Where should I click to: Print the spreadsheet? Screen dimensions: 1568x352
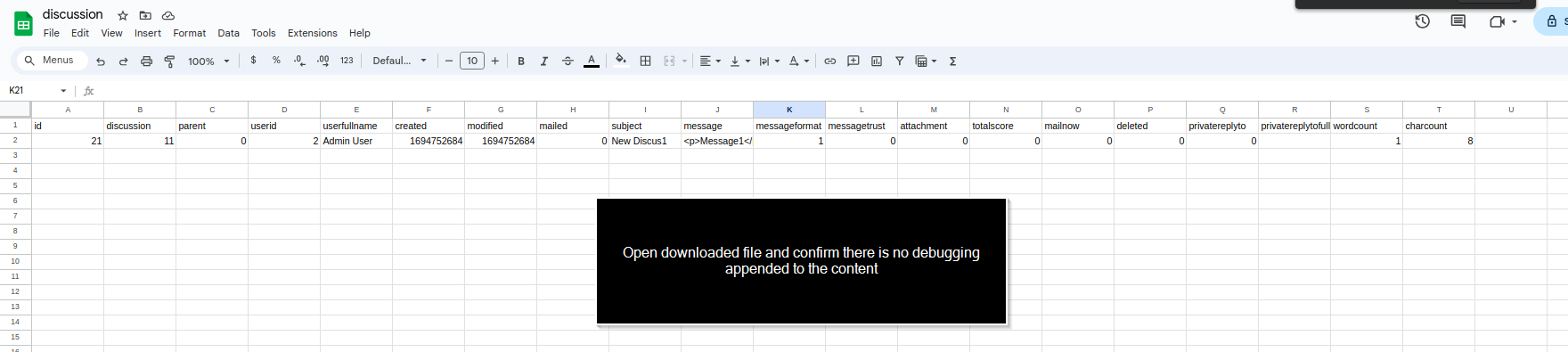point(147,61)
